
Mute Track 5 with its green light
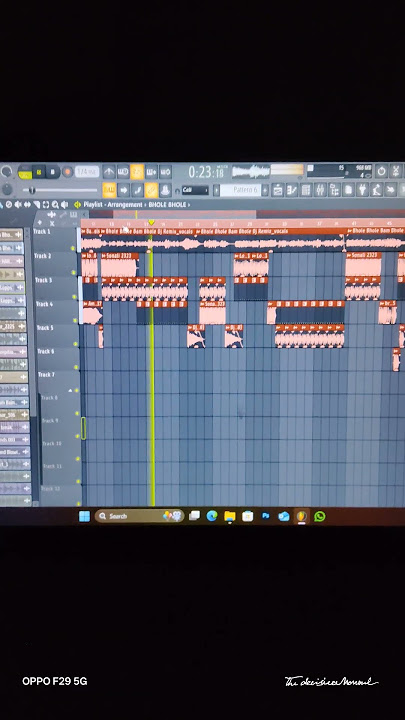coord(75,344)
